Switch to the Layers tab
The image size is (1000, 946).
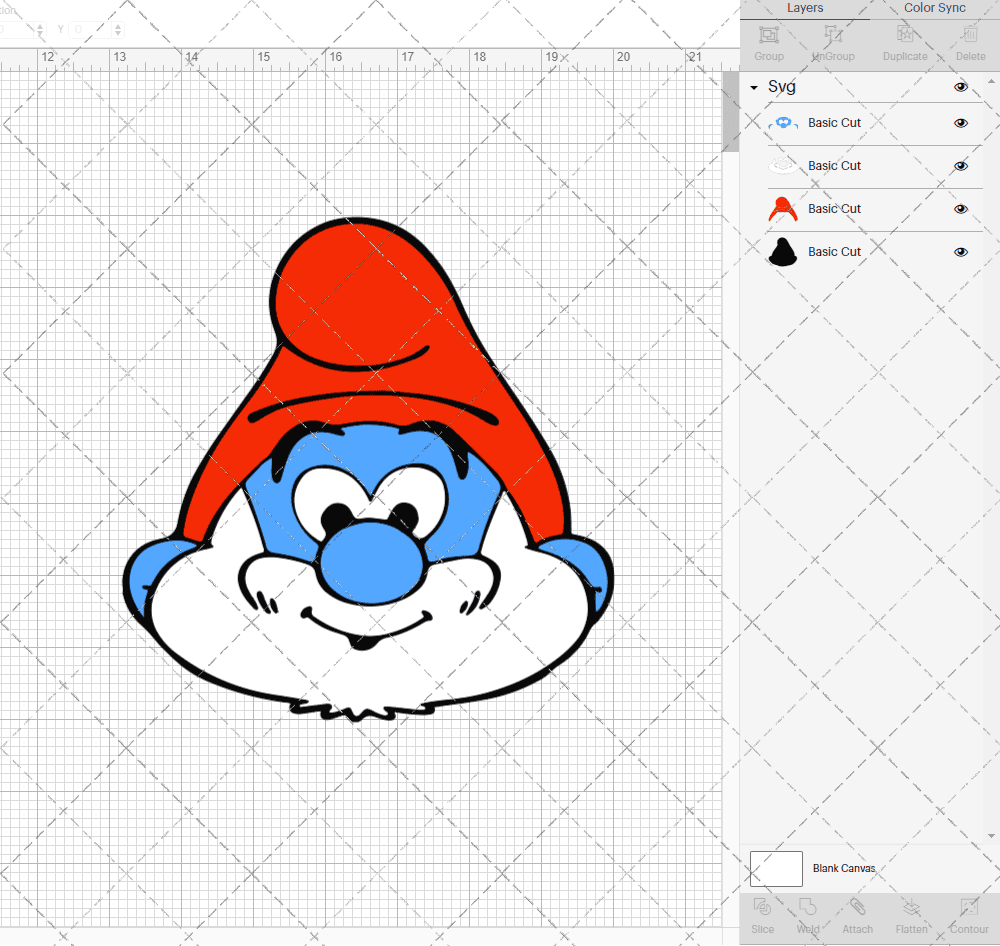click(805, 8)
